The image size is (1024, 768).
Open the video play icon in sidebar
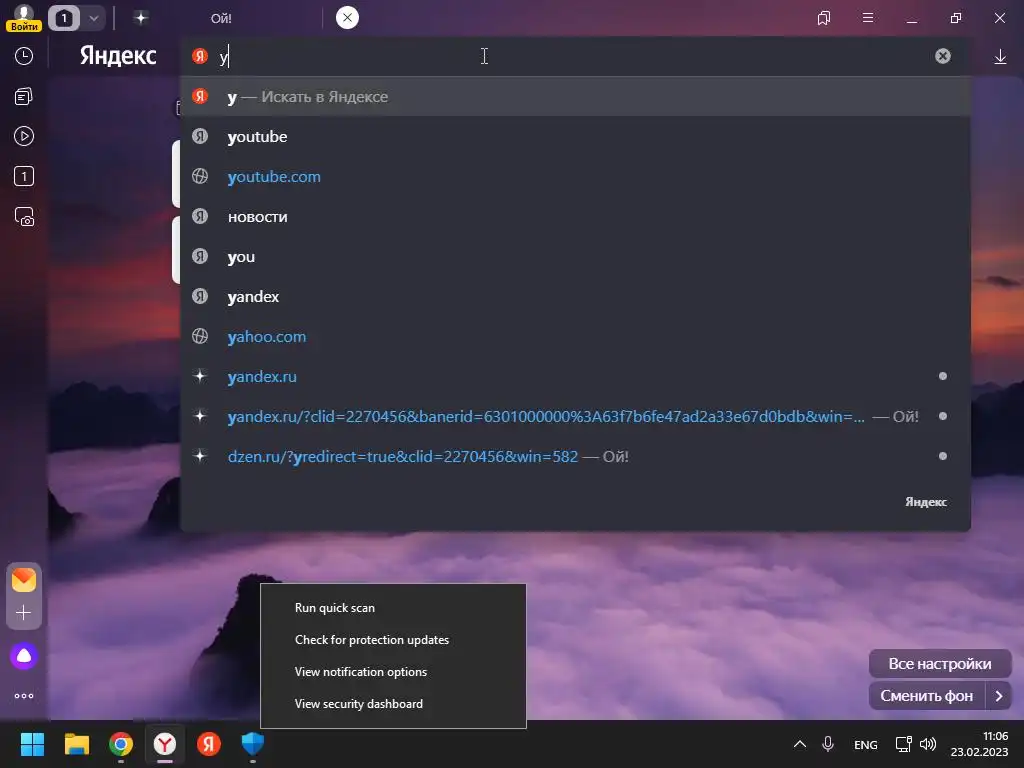pyautogui.click(x=24, y=136)
